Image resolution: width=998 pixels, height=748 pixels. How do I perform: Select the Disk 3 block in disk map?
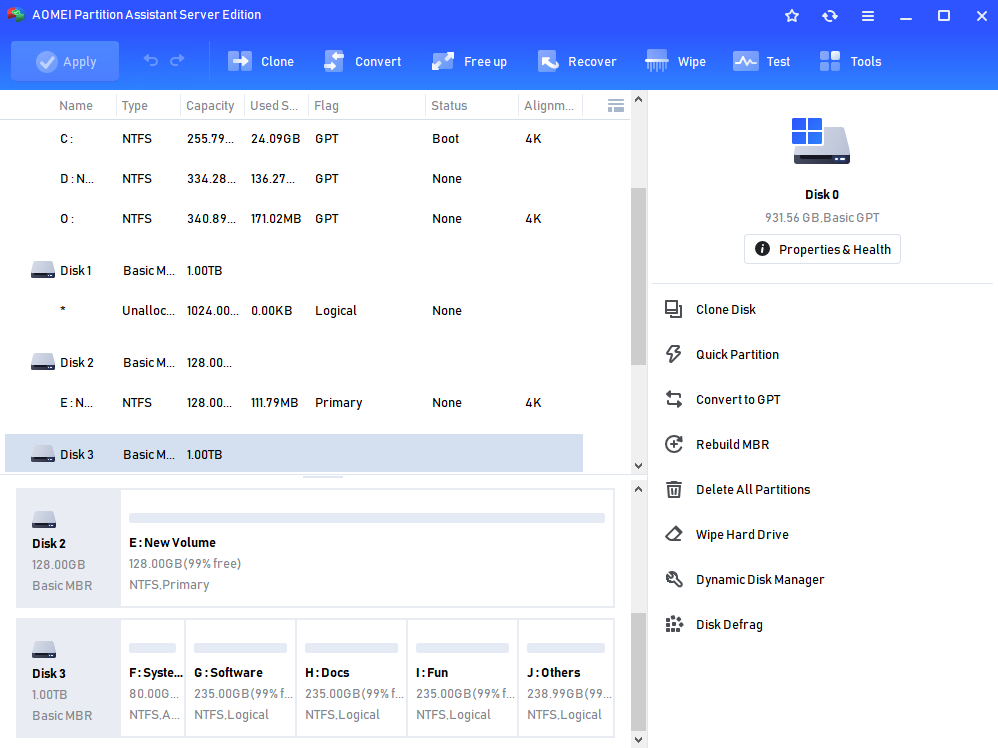[68, 678]
